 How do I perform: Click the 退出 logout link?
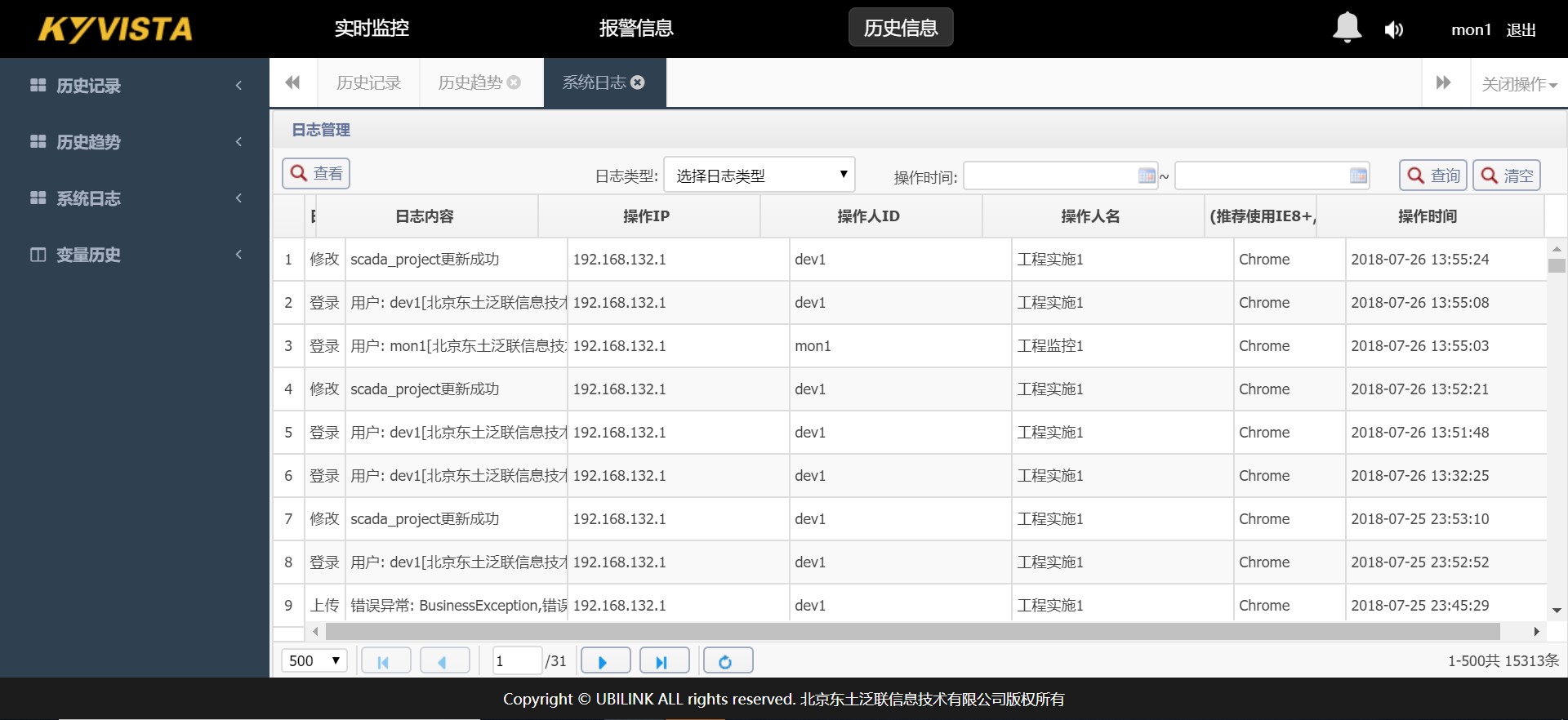(x=1521, y=30)
